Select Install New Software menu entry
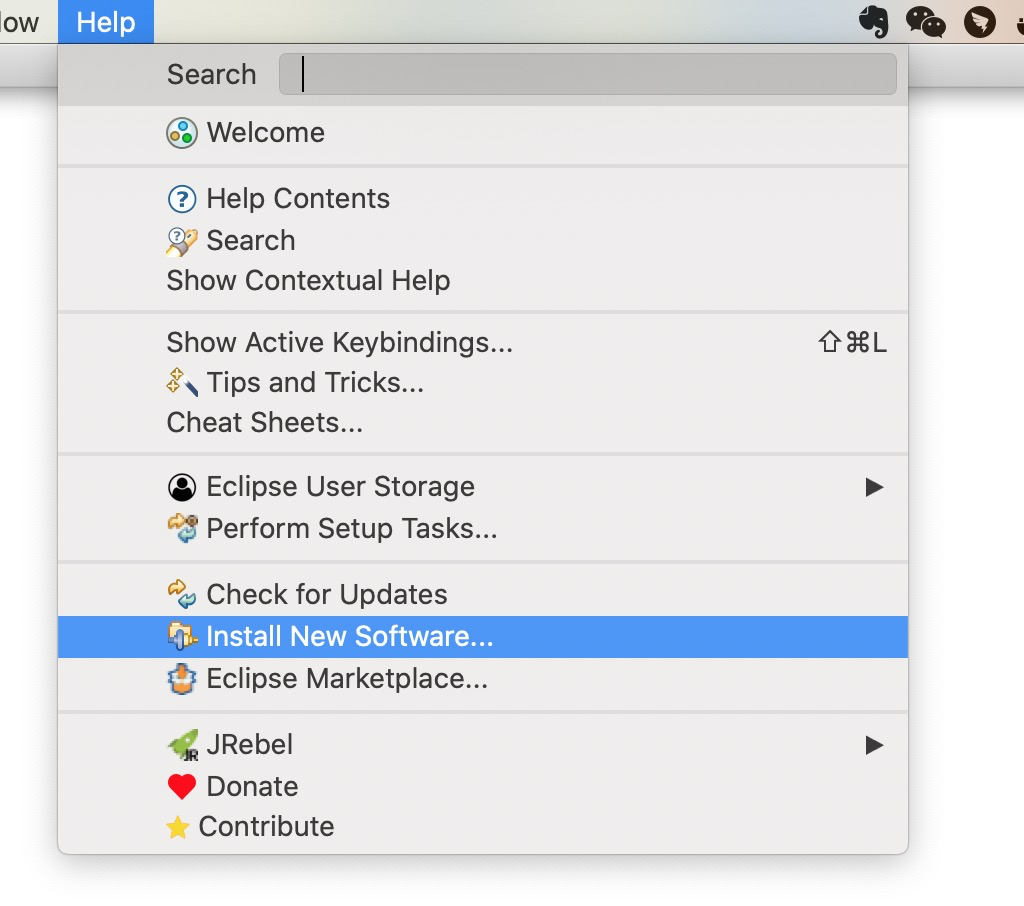The image size is (1024, 906). [x=349, y=637]
